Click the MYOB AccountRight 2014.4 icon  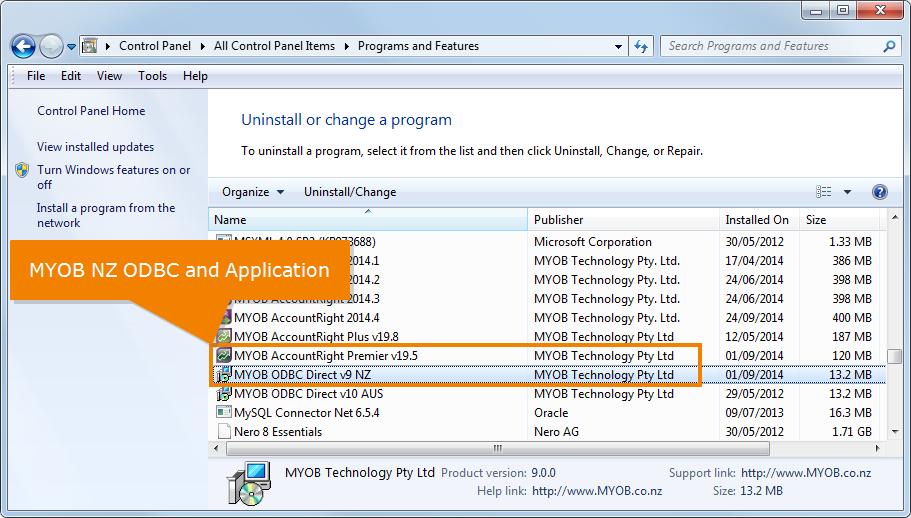(224, 318)
